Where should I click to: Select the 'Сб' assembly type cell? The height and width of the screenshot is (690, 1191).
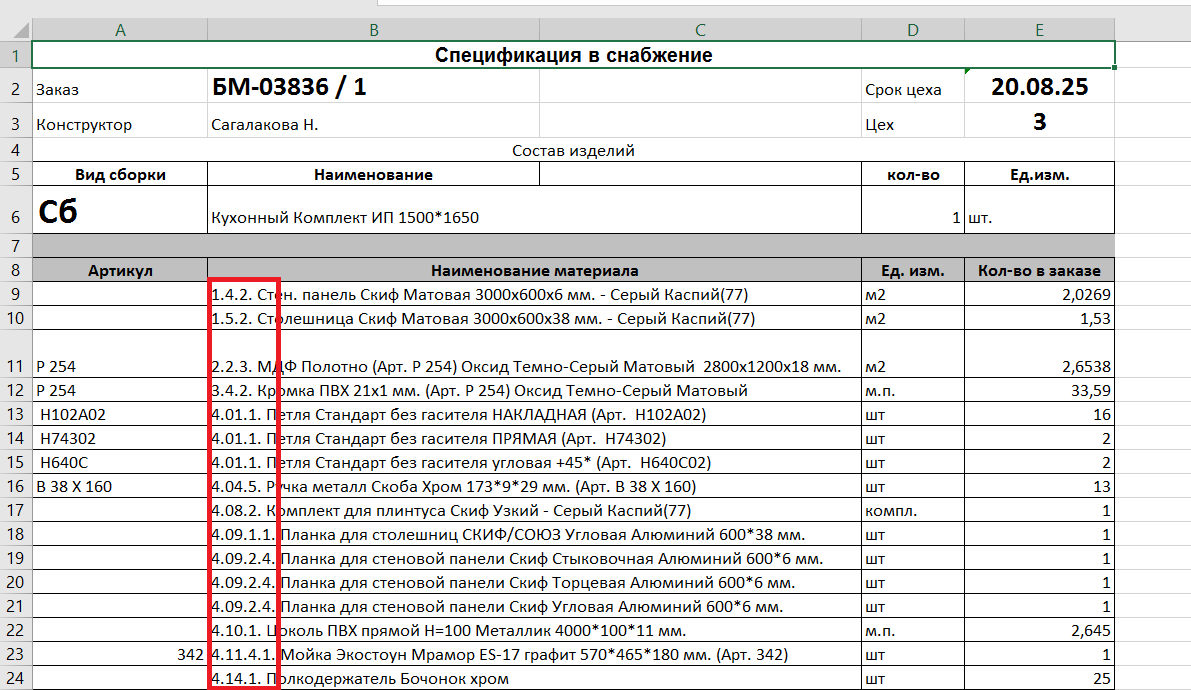[x=120, y=211]
